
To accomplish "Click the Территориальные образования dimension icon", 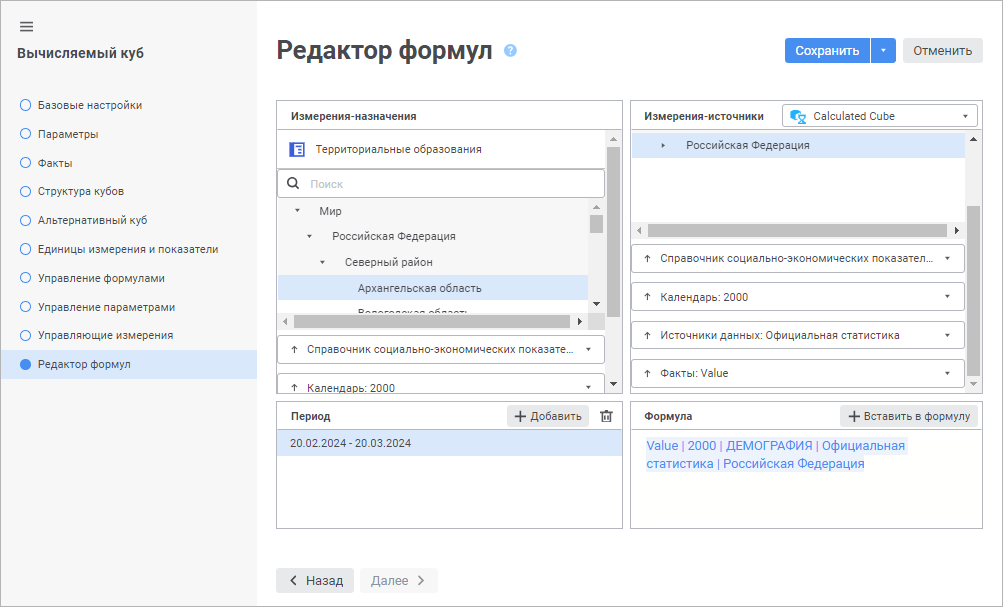I will pos(297,150).
